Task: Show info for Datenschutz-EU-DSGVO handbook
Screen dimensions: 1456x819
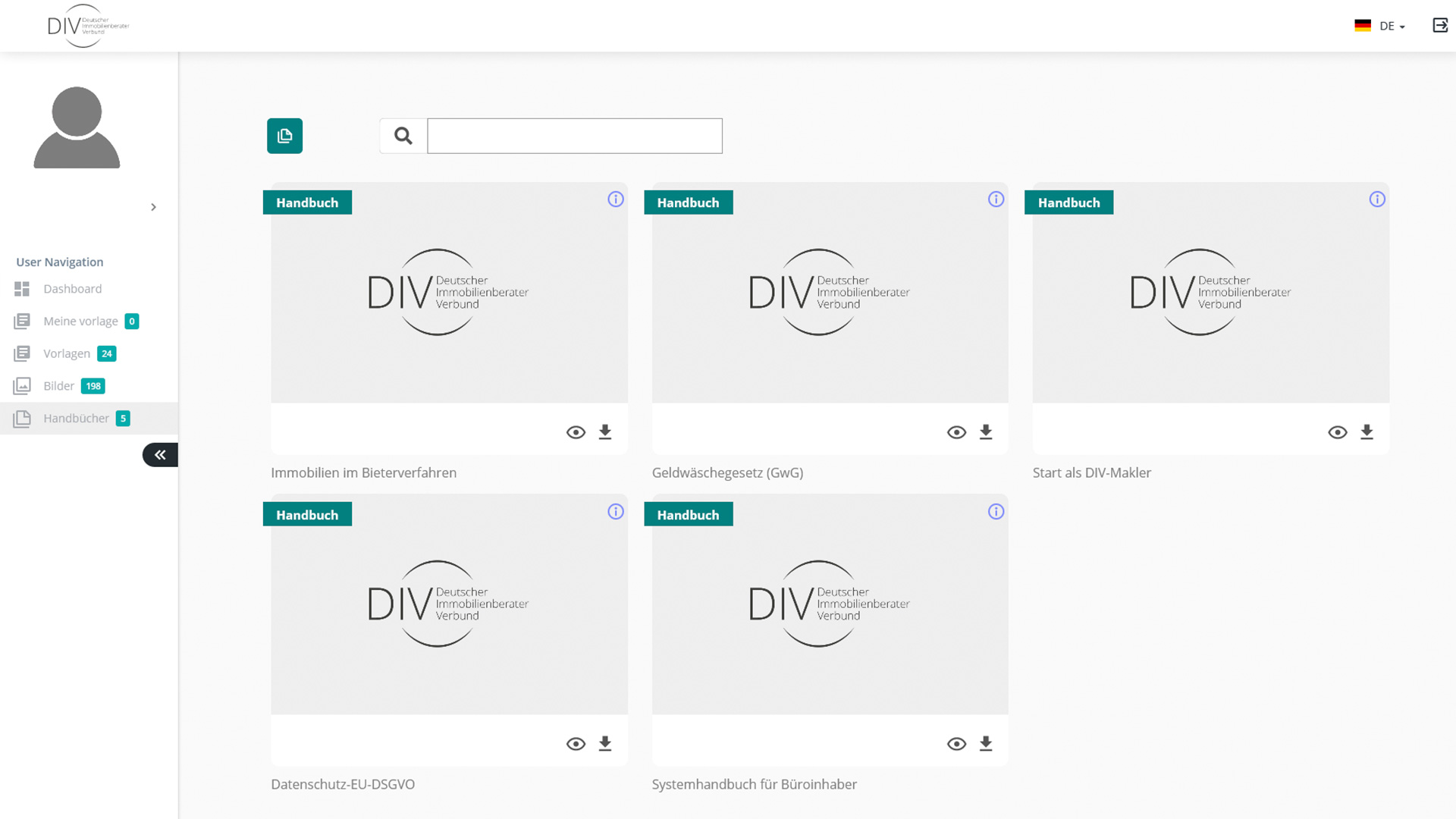Action: pos(615,512)
